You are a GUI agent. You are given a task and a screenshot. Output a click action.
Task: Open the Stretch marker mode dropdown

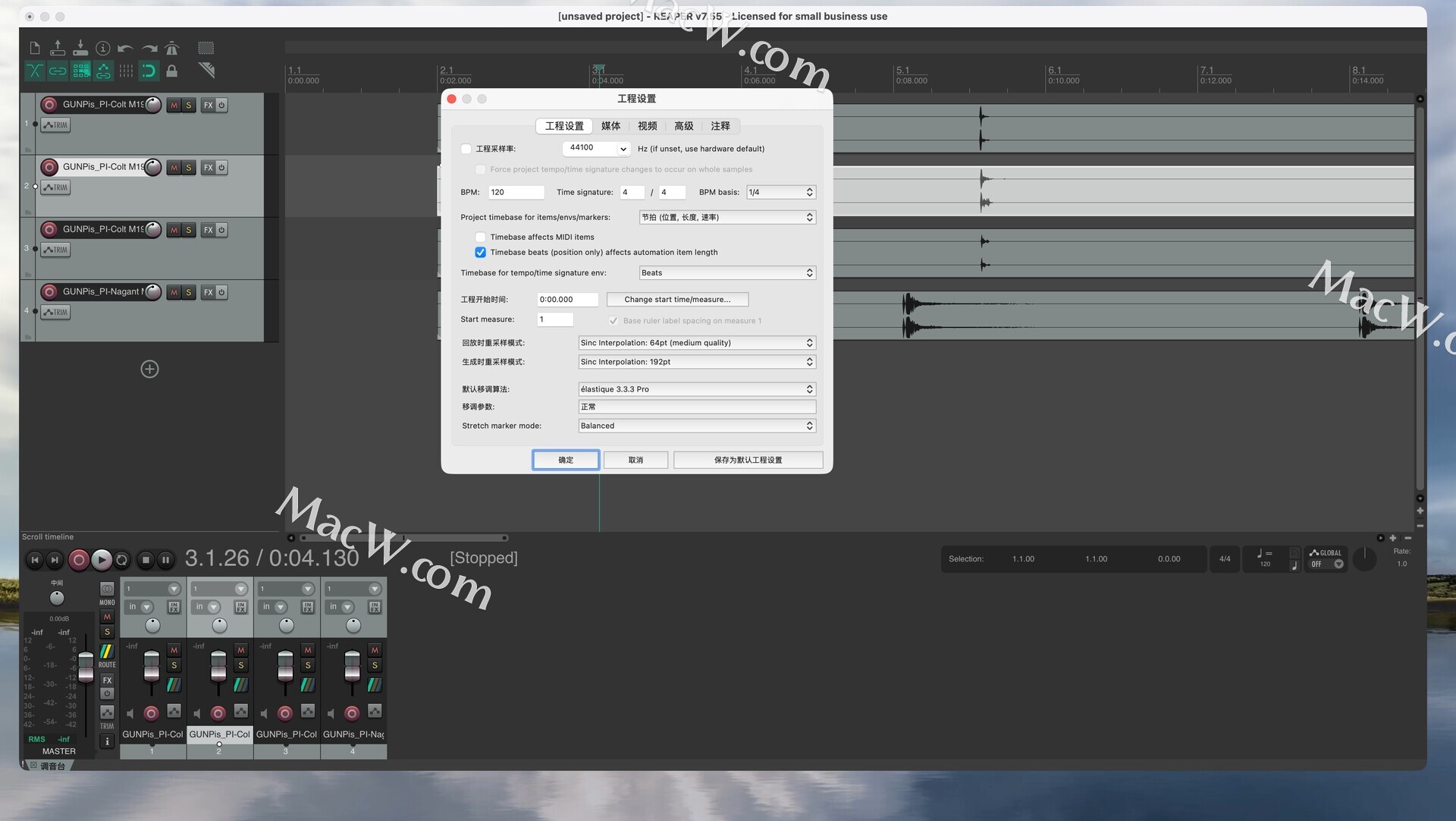tap(697, 426)
